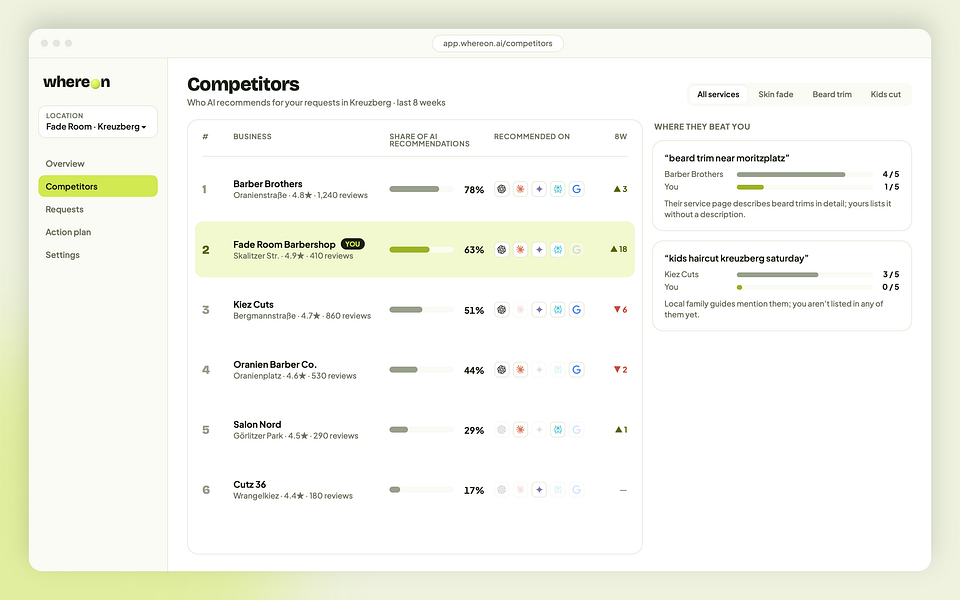Screen dimensions: 960x600
Task: Click the YOU badge next to Fade Room Barbershop
Action: pos(353,244)
